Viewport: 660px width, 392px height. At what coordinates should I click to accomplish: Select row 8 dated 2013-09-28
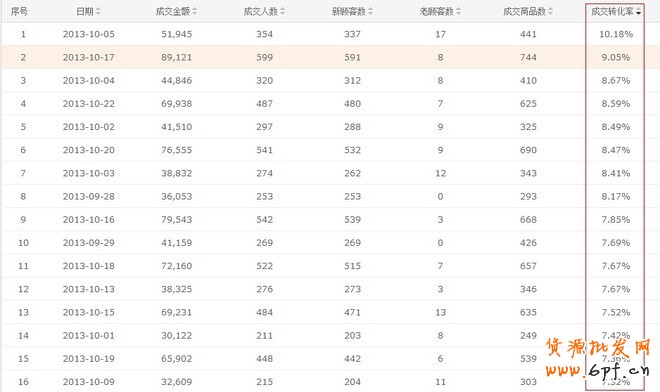point(330,196)
